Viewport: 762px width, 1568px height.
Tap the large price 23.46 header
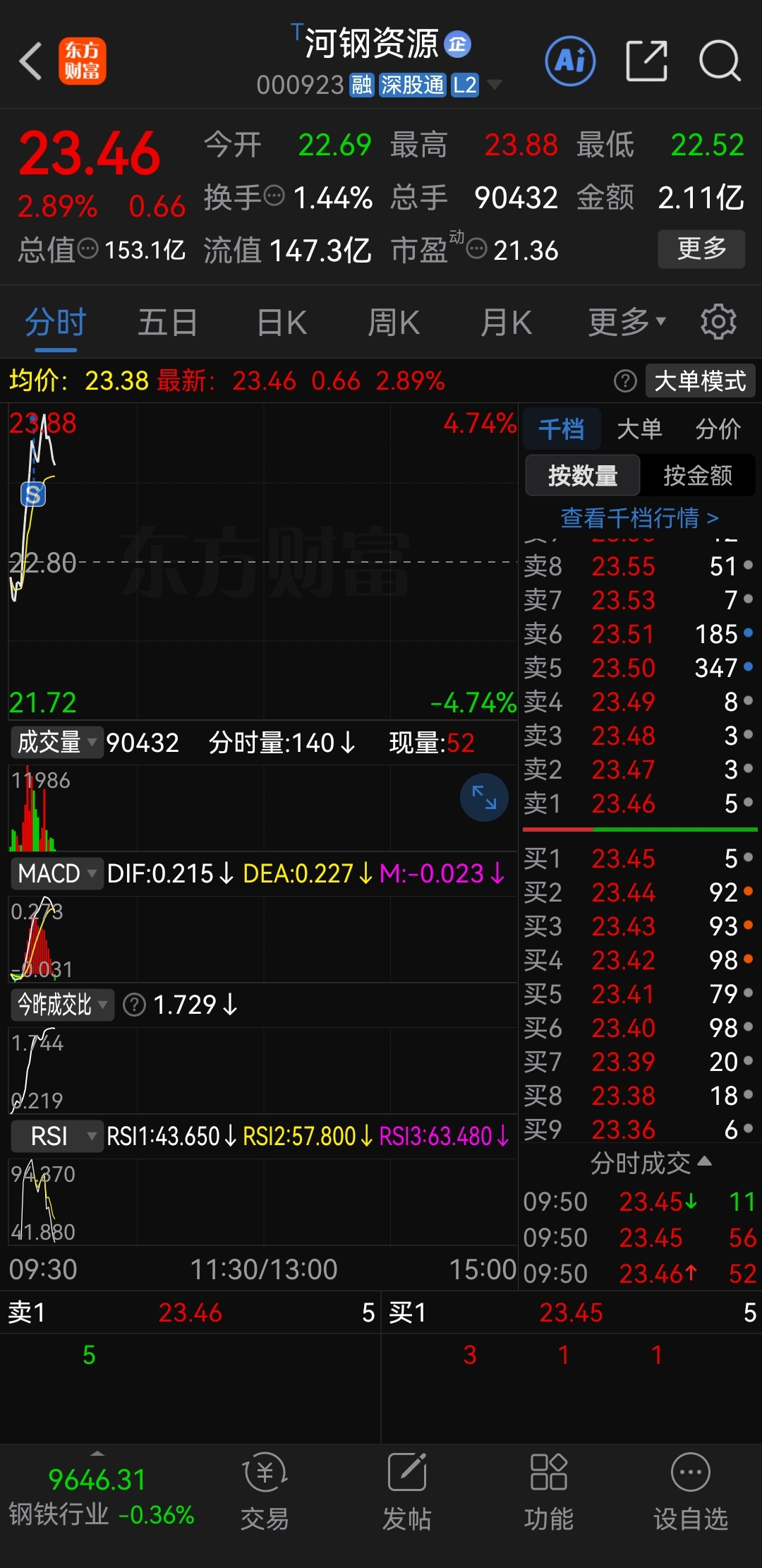89,153
